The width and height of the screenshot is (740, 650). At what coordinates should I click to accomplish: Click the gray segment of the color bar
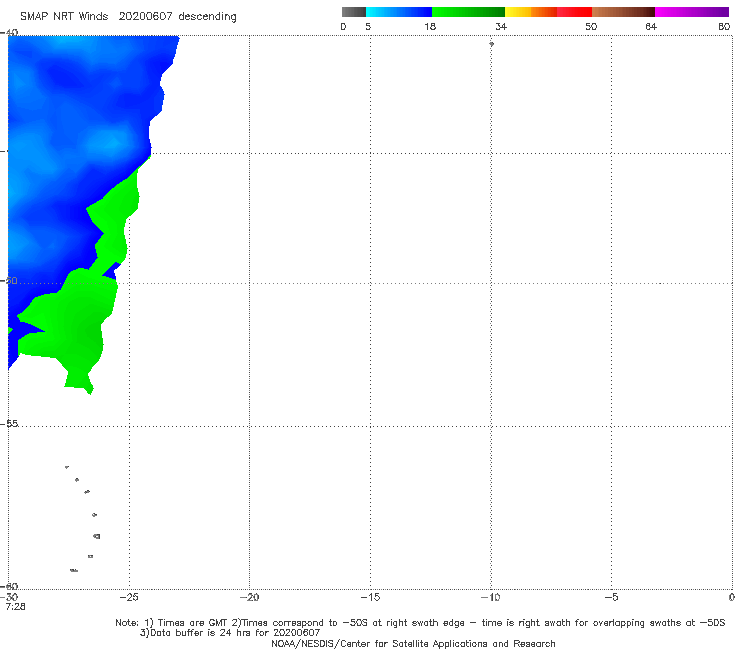[354, 12]
